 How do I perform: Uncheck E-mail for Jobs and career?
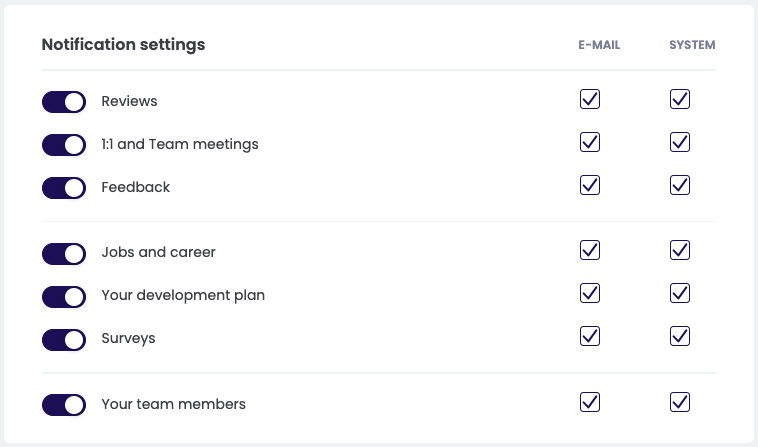(x=590, y=250)
